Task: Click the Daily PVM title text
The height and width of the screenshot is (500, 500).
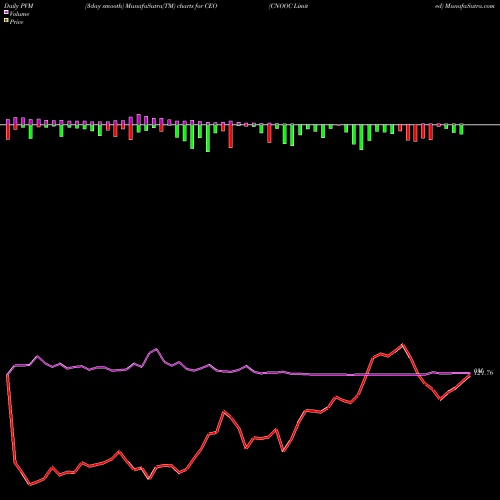Action: tap(20, 6)
